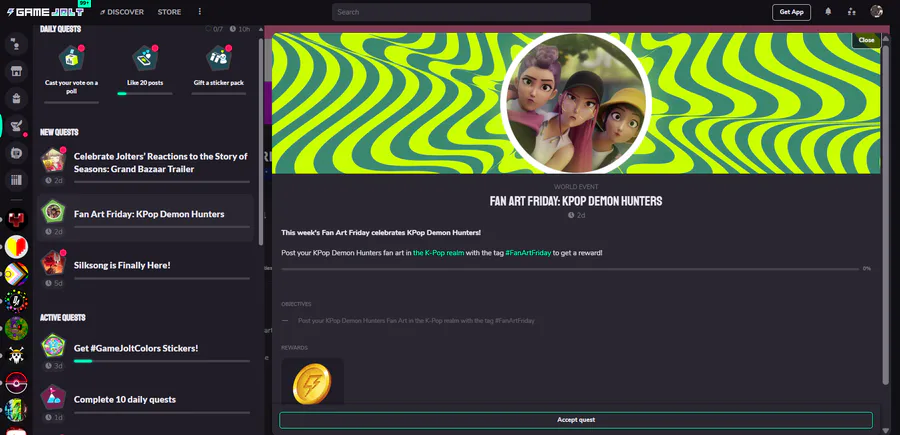This screenshot has width=900, height=435.
Task: Click the quest list scrollbar
Action: (261, 141)
